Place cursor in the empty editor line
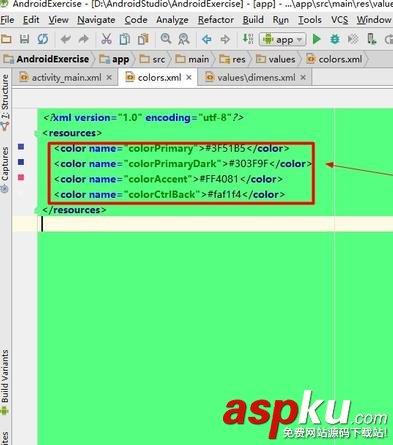 215,224
